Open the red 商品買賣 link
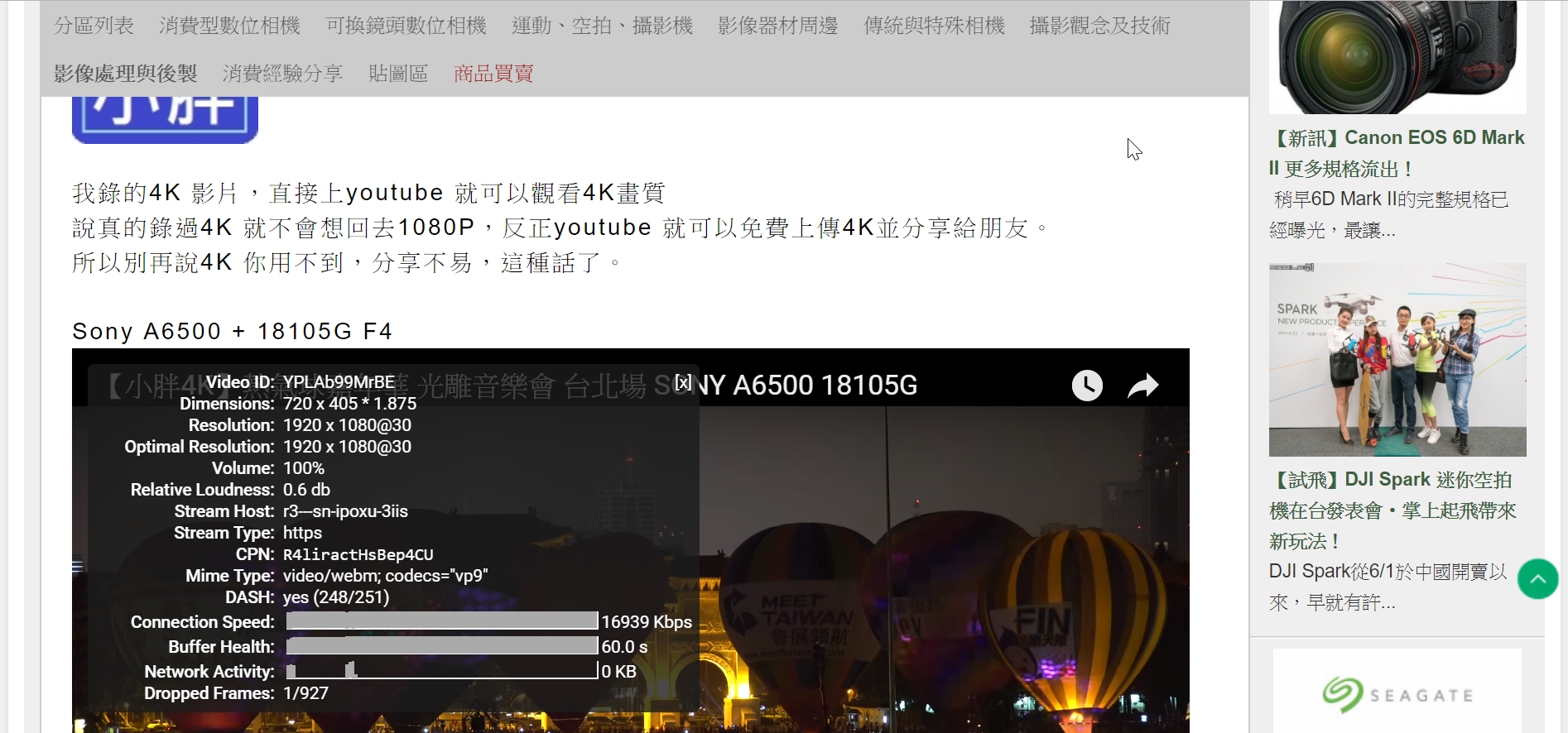The width and height of the screenshot is (1568, 733). click(493, 74)
